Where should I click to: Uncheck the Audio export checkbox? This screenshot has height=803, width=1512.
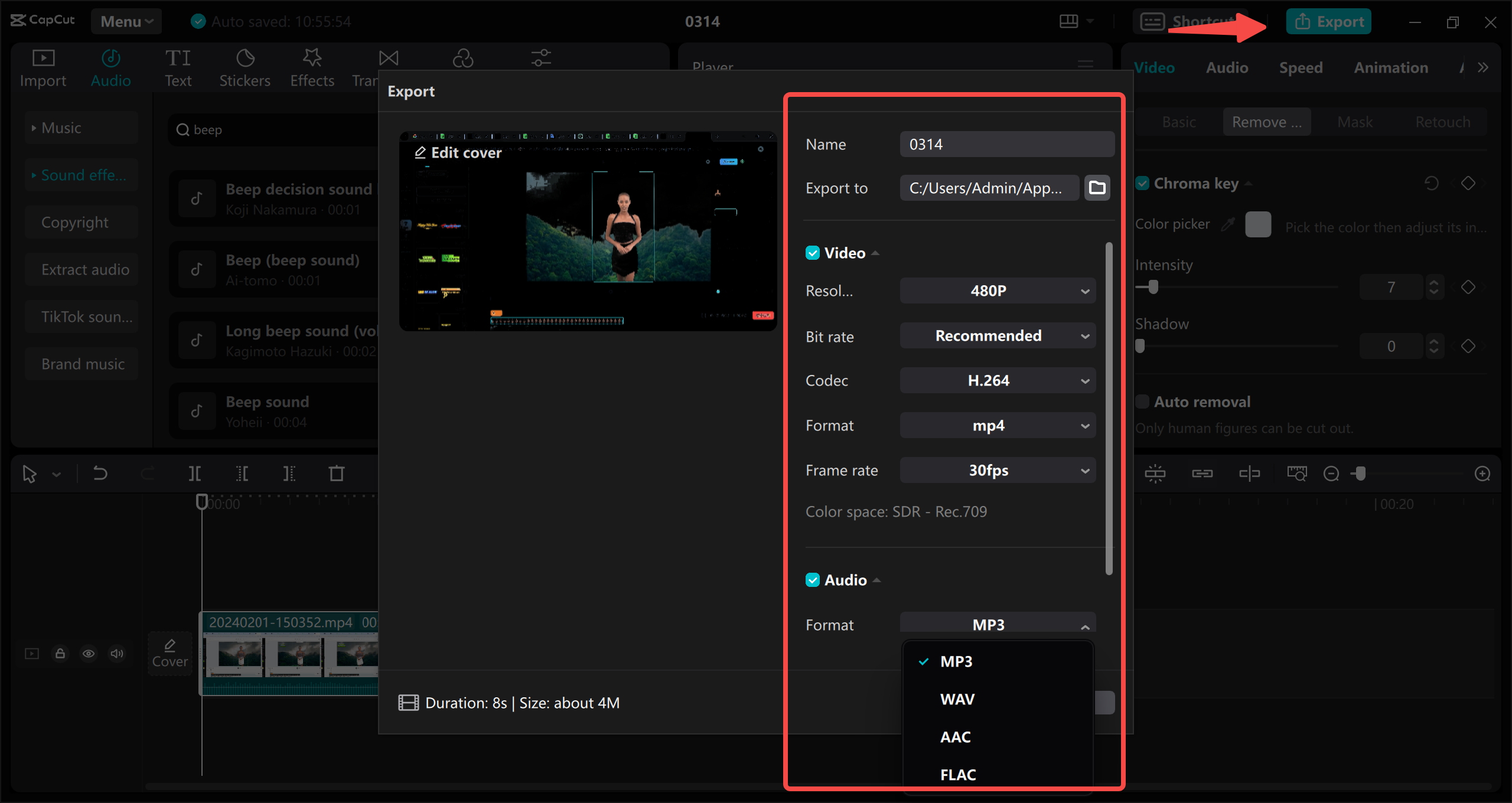[x=812, y=579]
